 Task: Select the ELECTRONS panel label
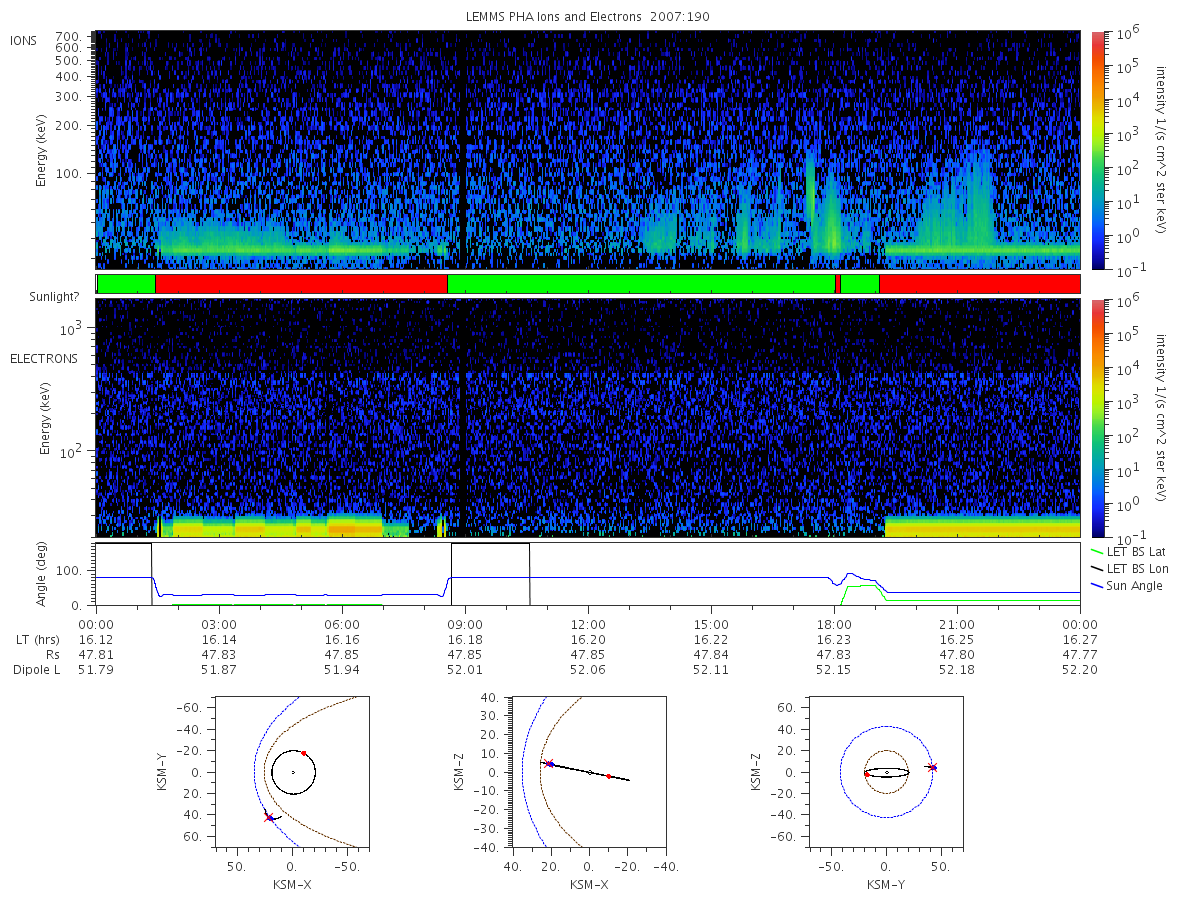pyautogui.click(x=44, y=358)
